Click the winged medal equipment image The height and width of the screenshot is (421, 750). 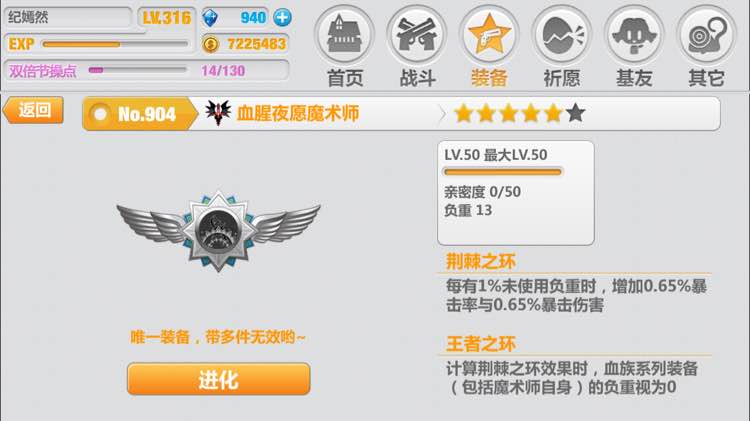tap(219, 231)
